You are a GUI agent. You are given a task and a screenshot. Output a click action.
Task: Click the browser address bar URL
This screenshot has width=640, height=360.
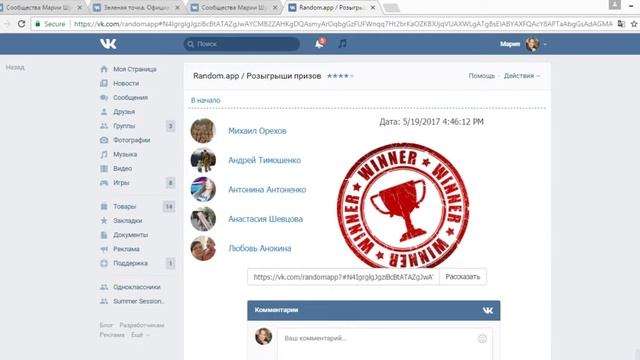(343, 24)
